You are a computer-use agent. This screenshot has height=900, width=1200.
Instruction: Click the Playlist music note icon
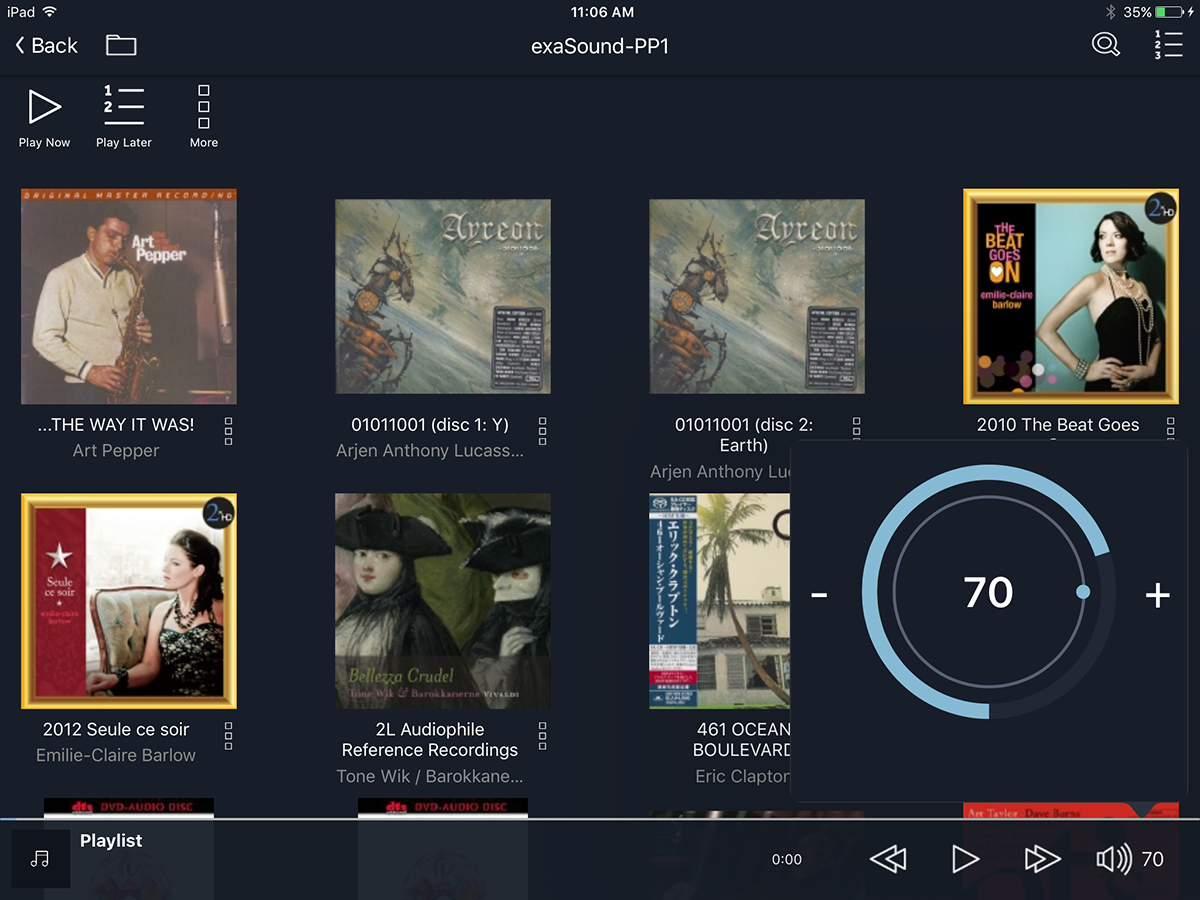[40, 858]
